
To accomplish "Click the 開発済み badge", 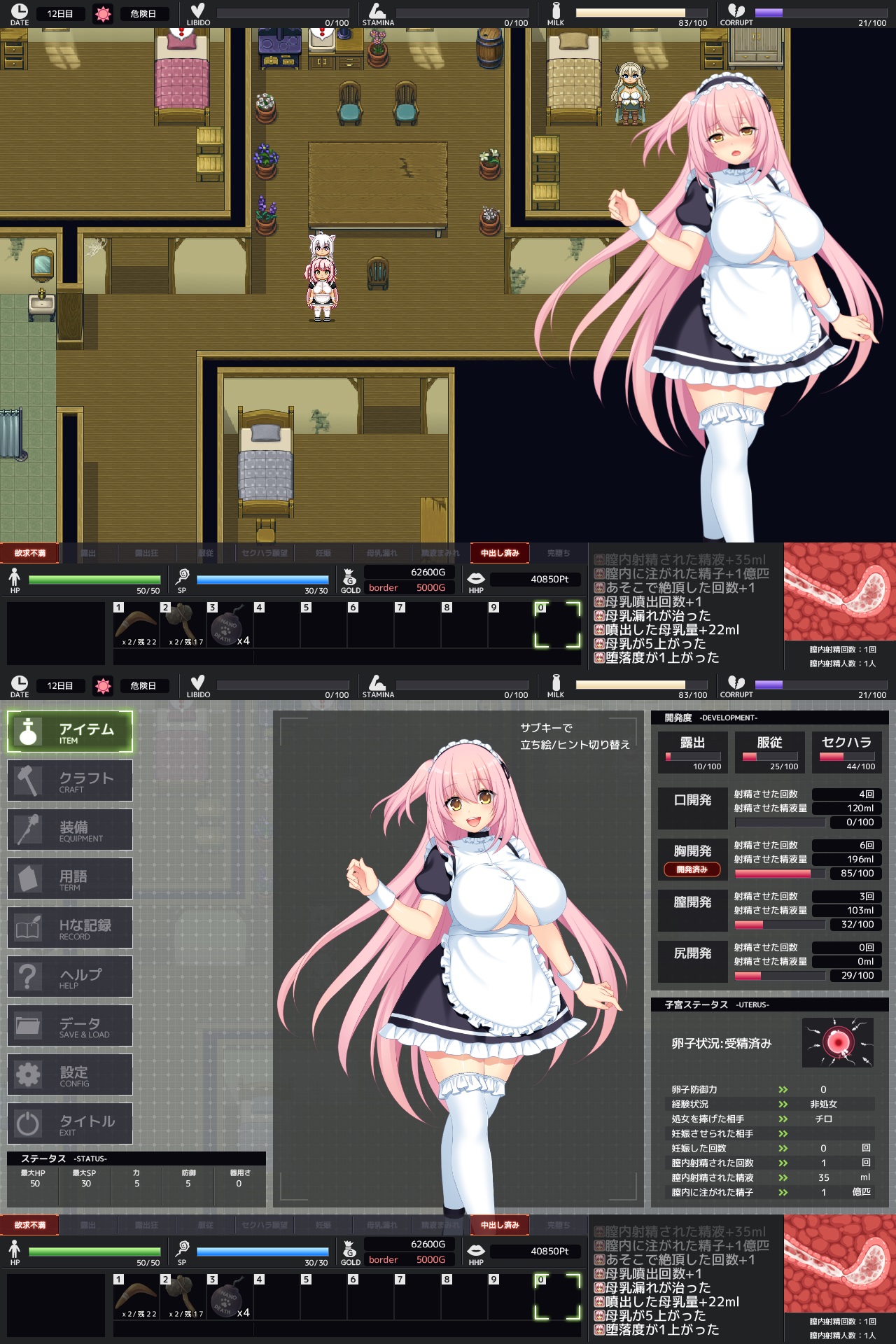I will pos(692,869).
